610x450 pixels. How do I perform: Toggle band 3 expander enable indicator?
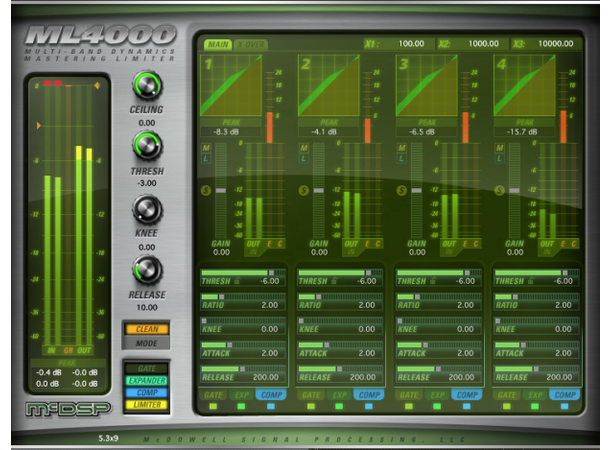[x=437, y=406]
